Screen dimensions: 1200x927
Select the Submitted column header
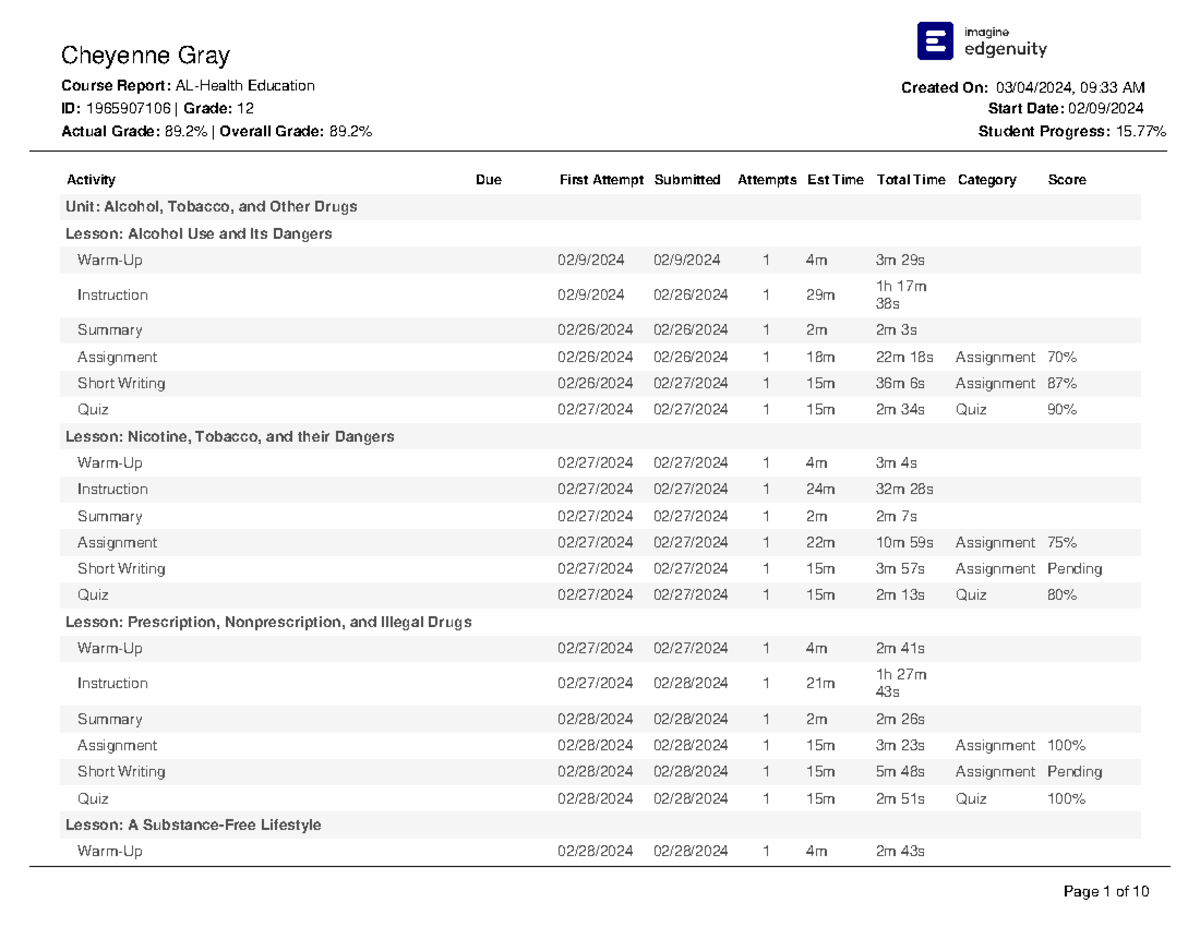click(x=687, y=180)
